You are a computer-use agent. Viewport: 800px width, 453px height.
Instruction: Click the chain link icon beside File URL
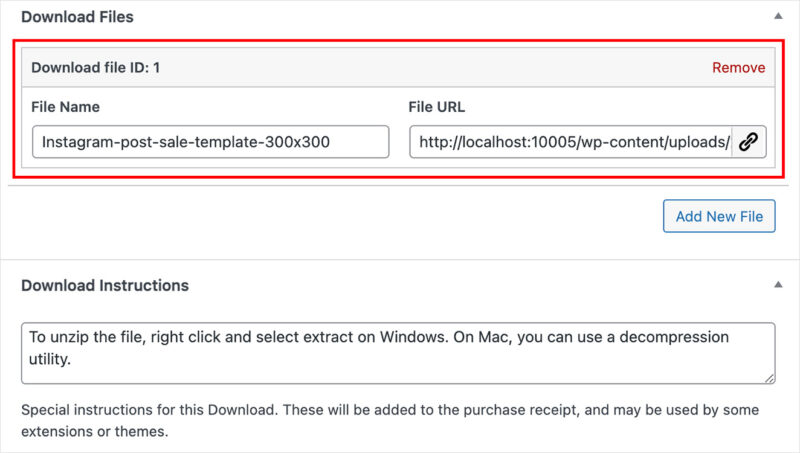(x=748, y=142)
